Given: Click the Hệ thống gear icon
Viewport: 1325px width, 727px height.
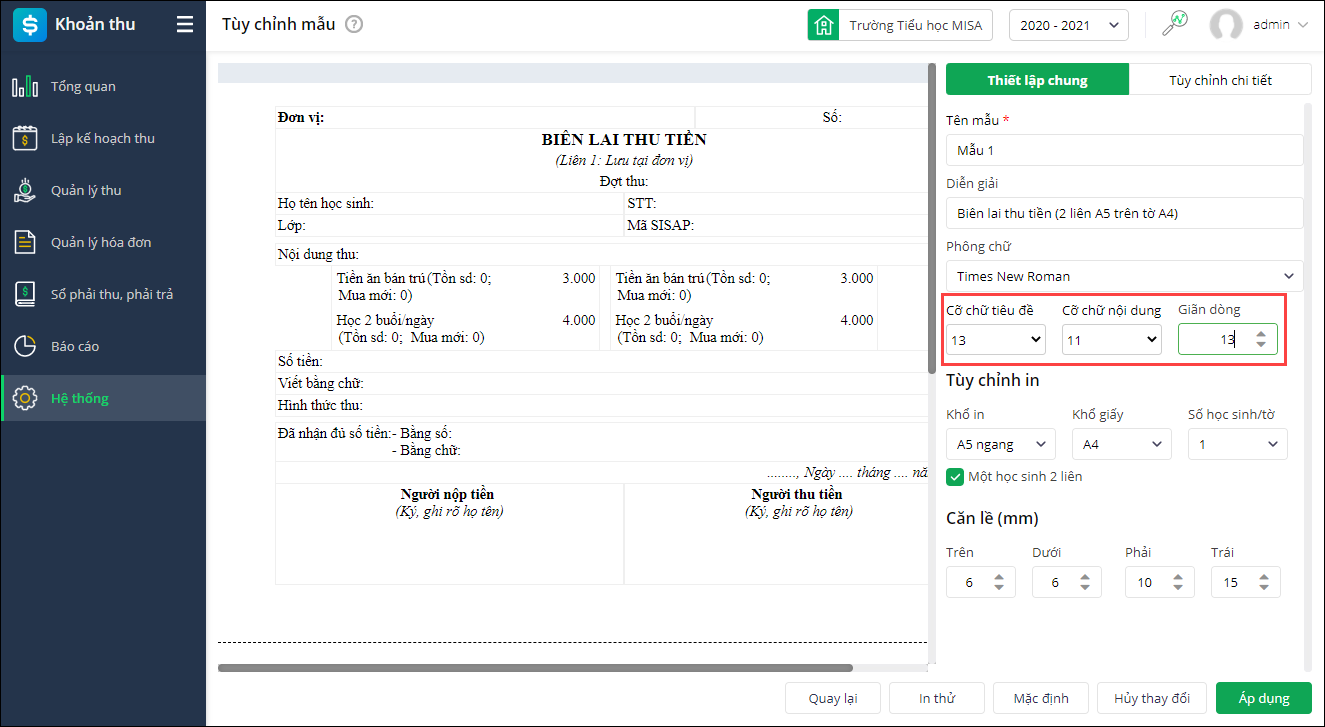Looking at the screenshot, I should pyautogui.click(x=25, y=399).
